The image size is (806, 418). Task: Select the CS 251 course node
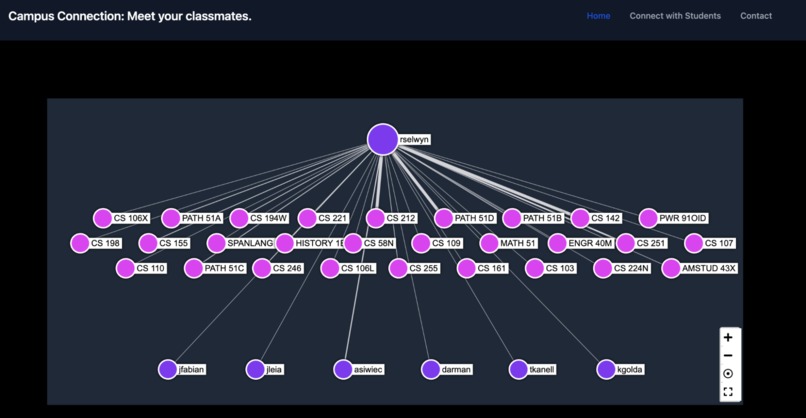tap(626, 243)
